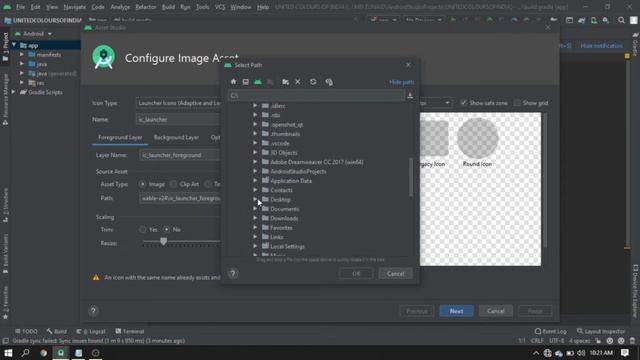Screen dimensions: 640x360
Task: Expand the 3D Objects folder
Action: pos(255,152)
